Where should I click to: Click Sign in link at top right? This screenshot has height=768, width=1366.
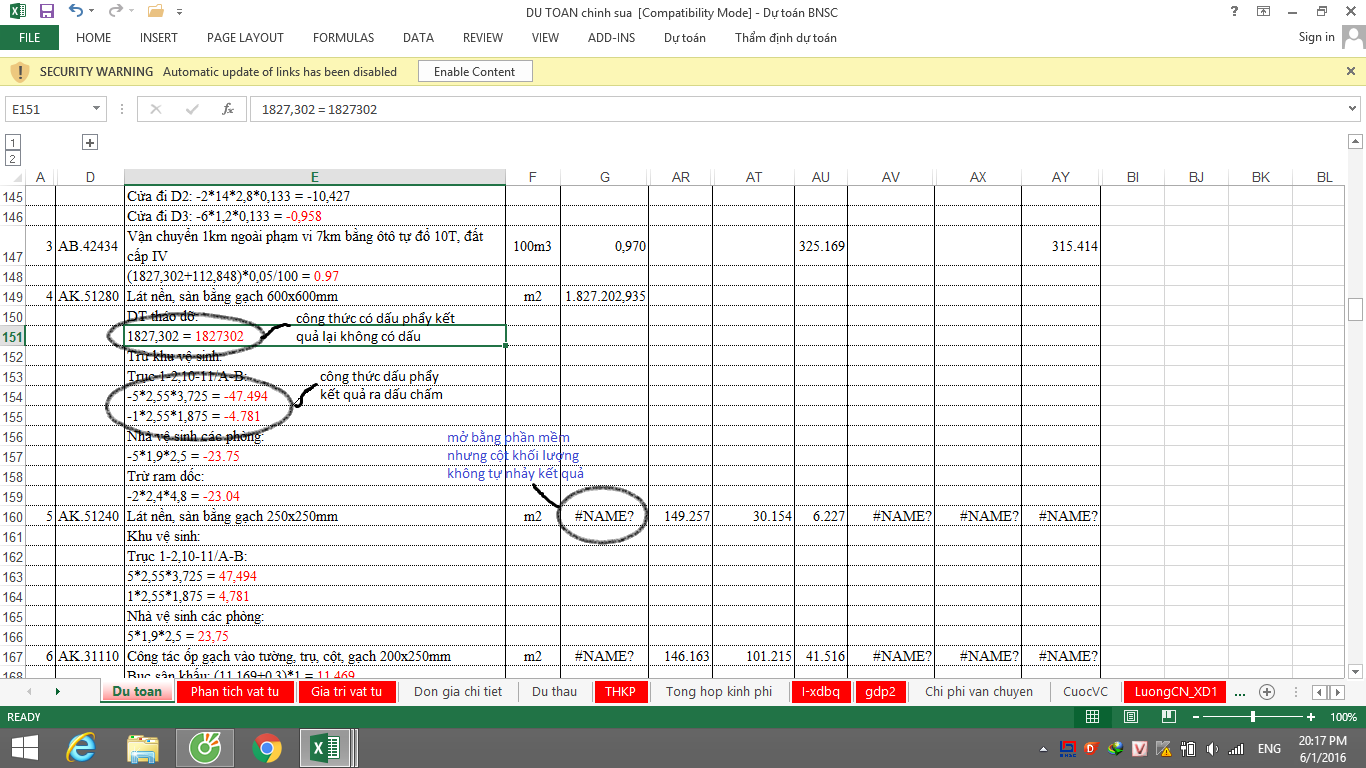(x=1316, y=37)
